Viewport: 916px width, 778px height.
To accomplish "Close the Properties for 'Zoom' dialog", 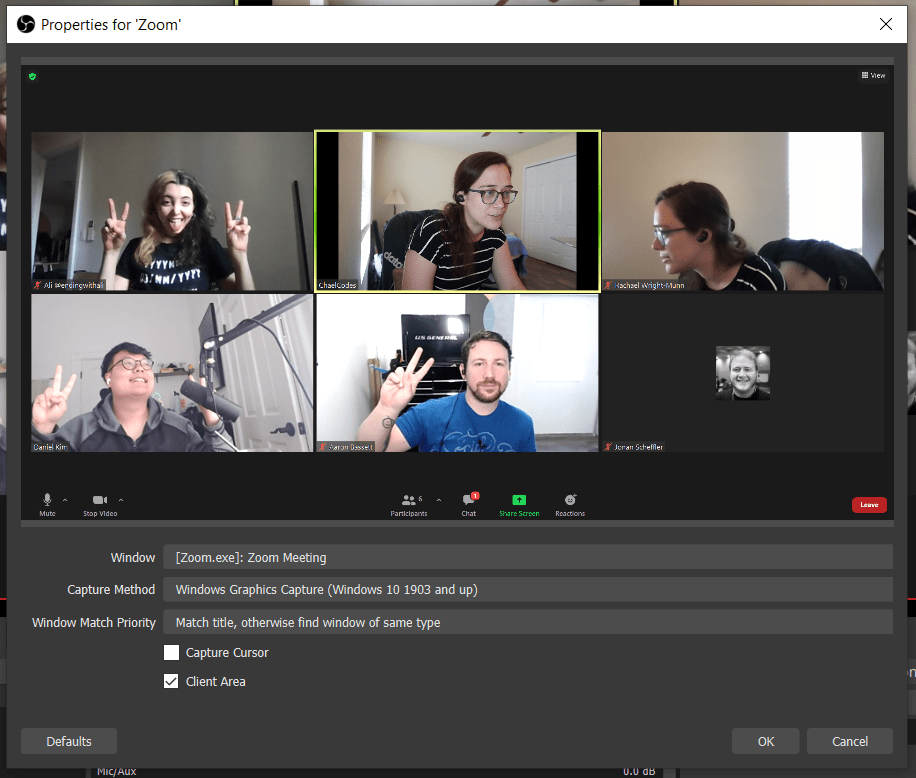I will (x=886, y=24).
